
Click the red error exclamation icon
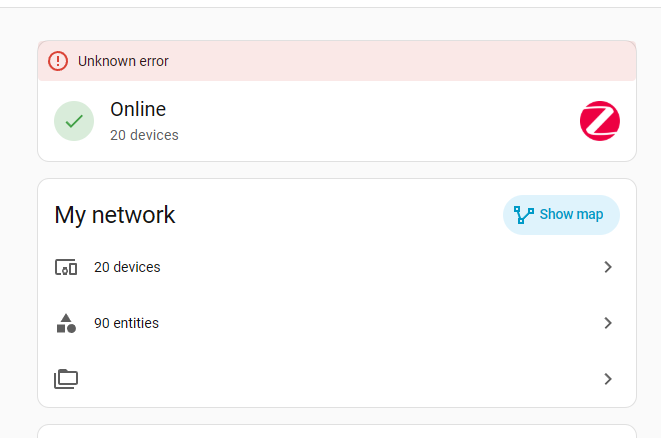coord(58,61)
